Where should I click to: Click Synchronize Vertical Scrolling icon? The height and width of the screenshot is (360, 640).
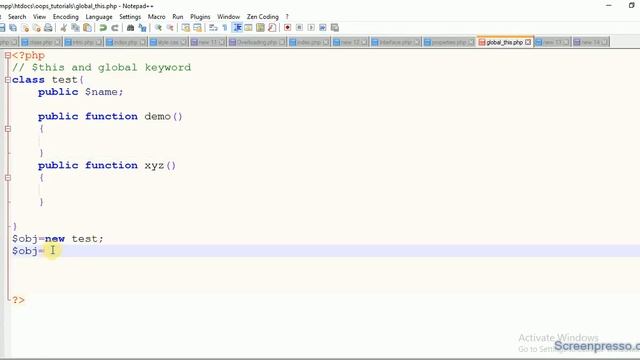[x=186, y=28]
